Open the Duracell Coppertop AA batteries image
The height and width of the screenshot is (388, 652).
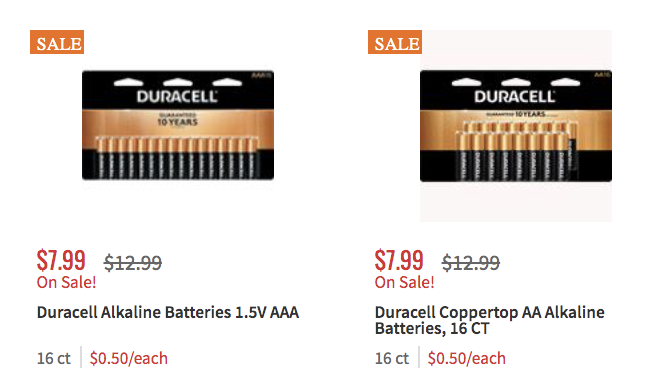point(516,126)
